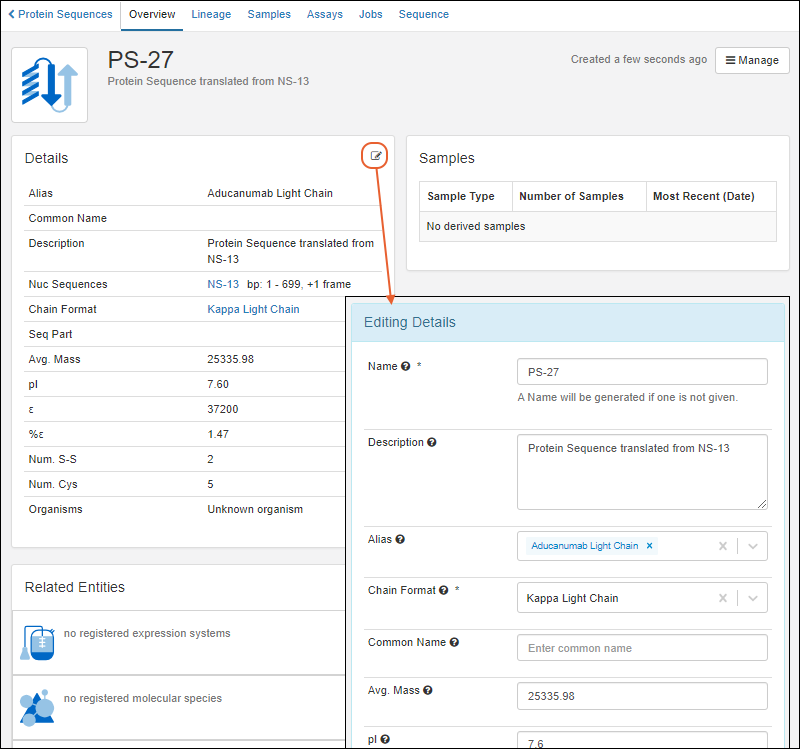
Task: Click the help icon beside Description label
Action: click(x=432, y=443)
